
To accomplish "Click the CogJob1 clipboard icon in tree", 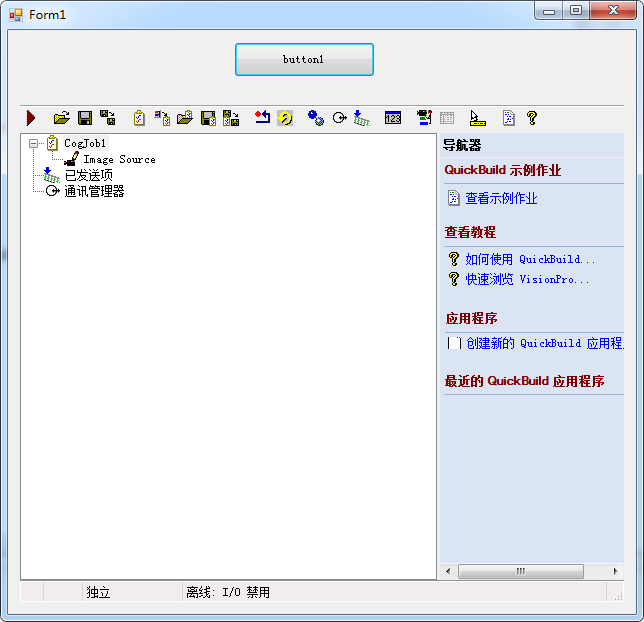I will [52, 143].
